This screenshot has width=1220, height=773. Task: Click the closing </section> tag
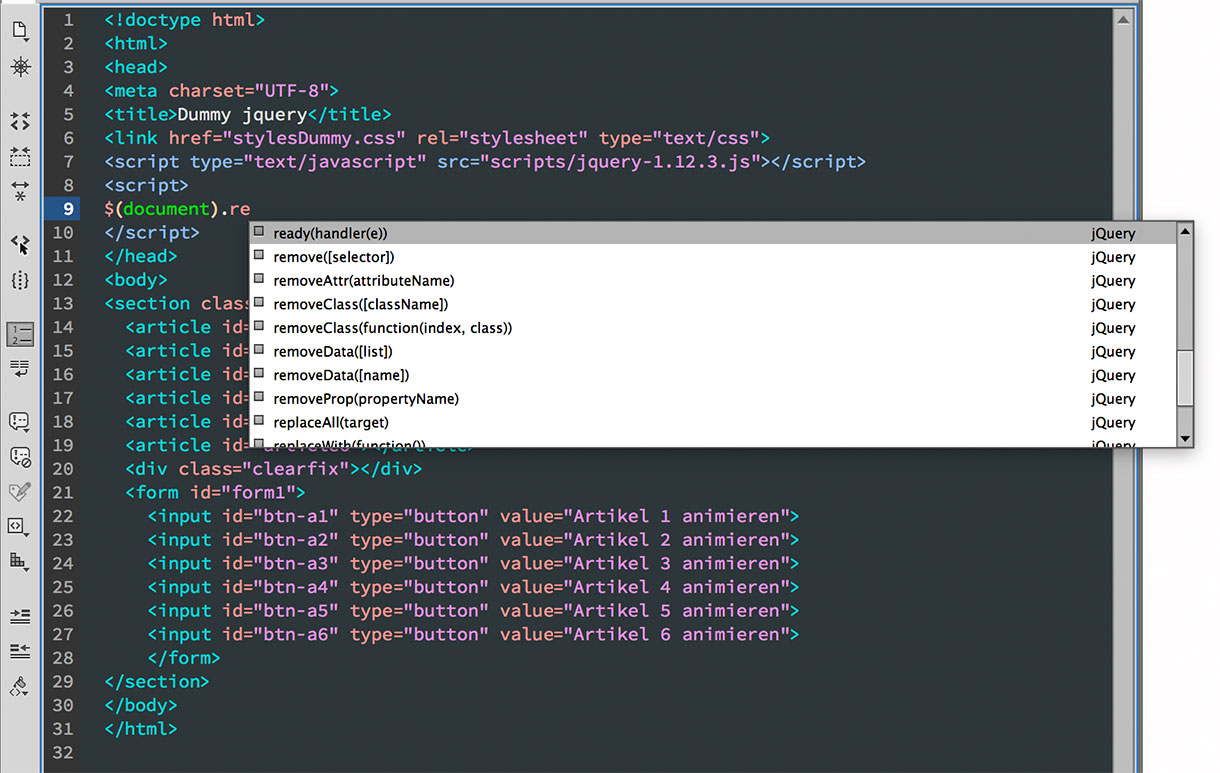(x=157, y=682)
